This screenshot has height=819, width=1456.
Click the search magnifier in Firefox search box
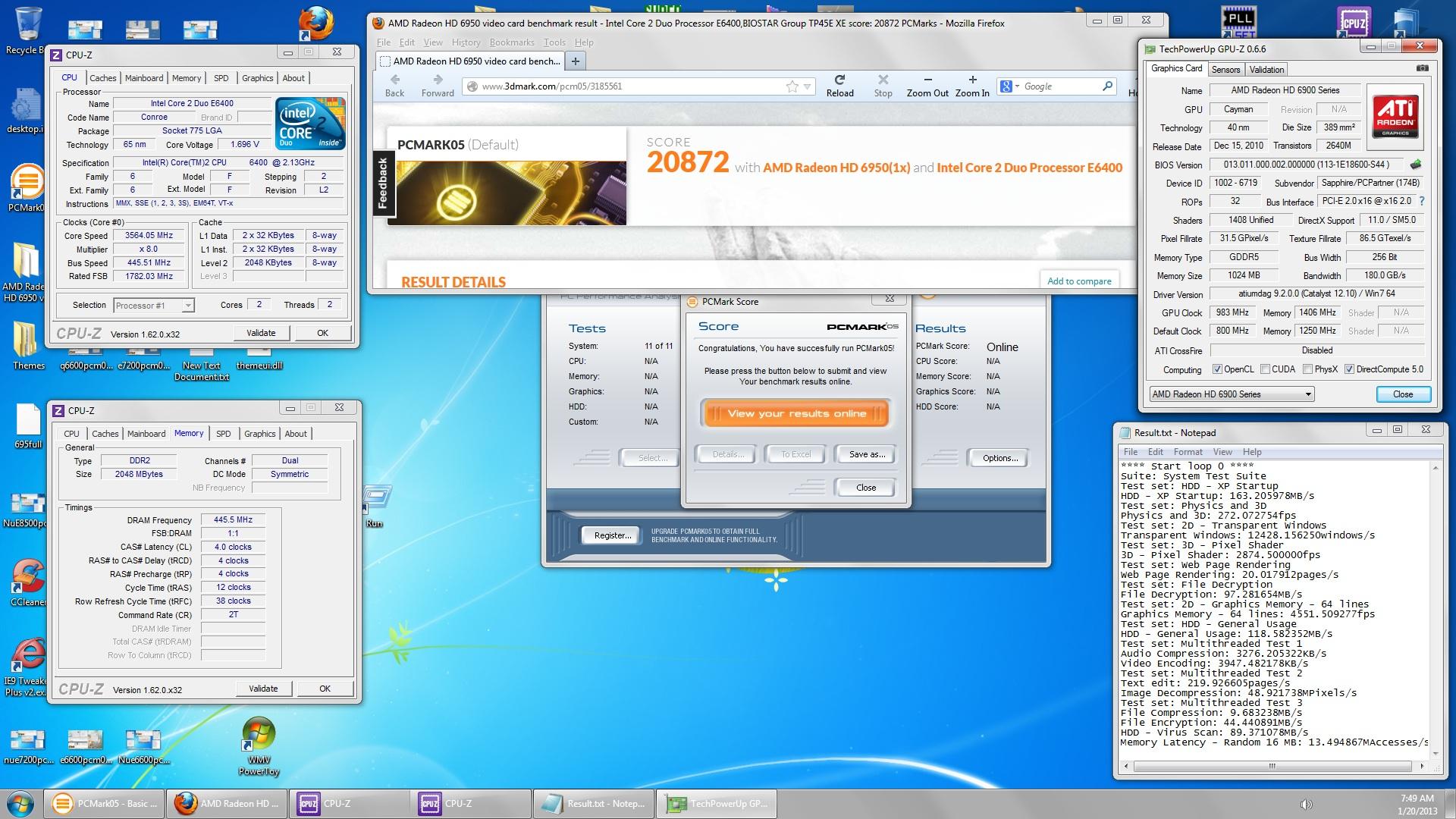point(1107,86)
